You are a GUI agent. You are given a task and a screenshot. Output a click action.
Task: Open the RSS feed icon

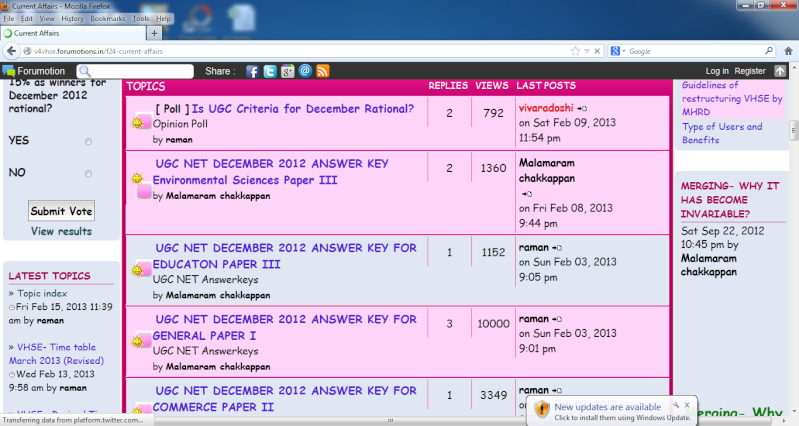[323, 71]
